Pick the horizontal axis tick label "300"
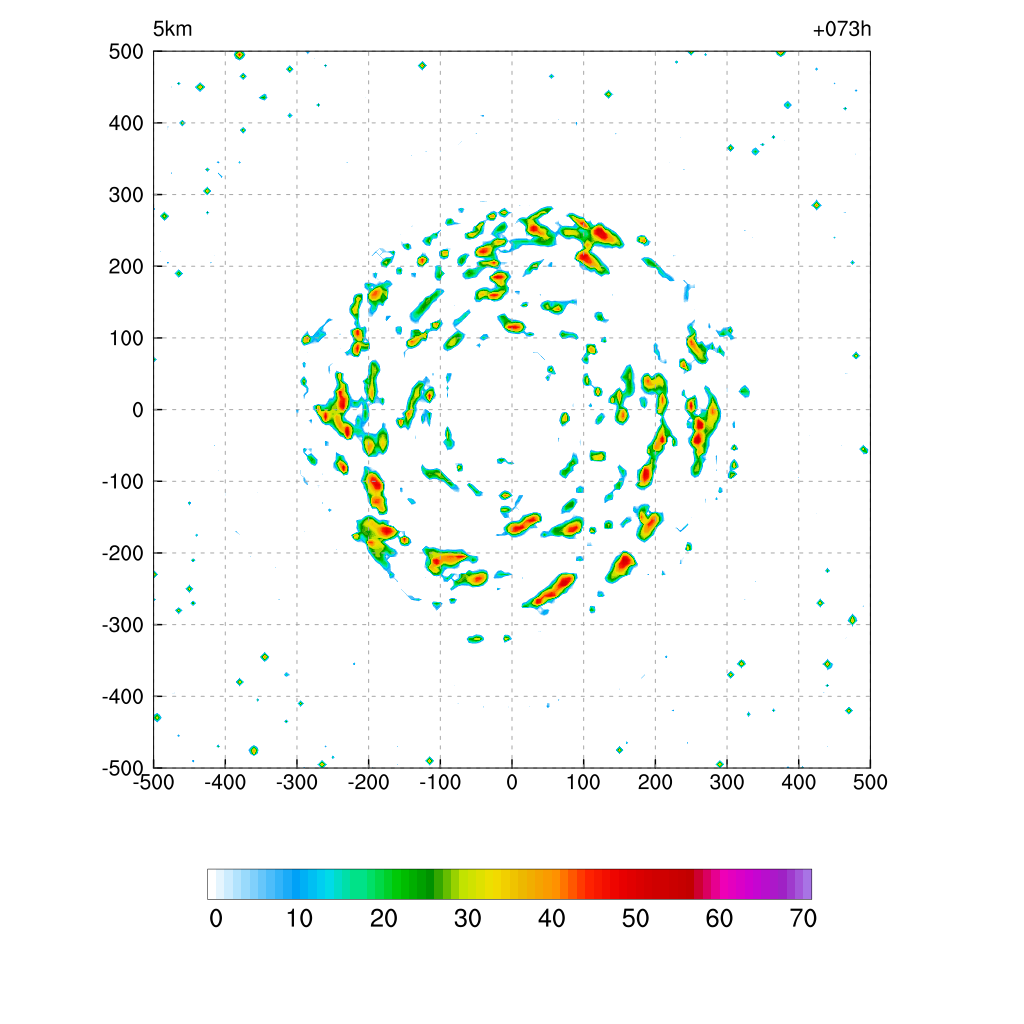Viewport: 1024px width, 1024px height. (x=727, y=782)
